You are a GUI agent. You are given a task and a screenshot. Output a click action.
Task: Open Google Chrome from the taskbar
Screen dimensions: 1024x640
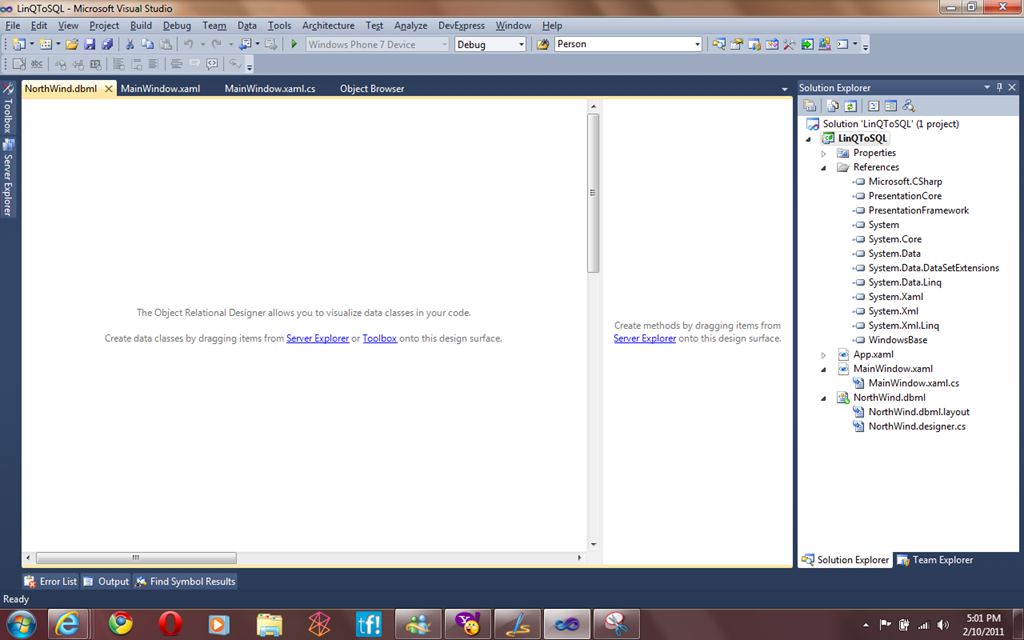pyautogui.click(x=121, y=624)
